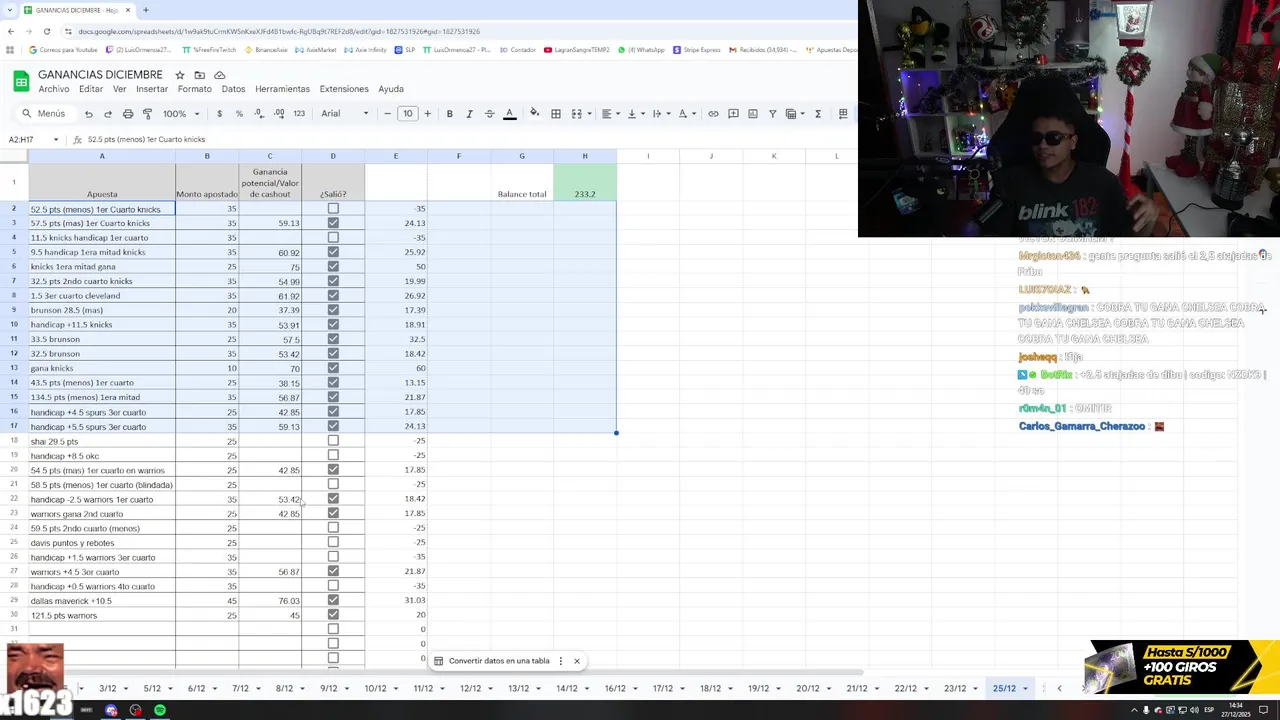Image resolution: width=1280 pixels, height=720 pixels.
Task: Open the Functions sigma icon
Action: click(x=818, y=114)
